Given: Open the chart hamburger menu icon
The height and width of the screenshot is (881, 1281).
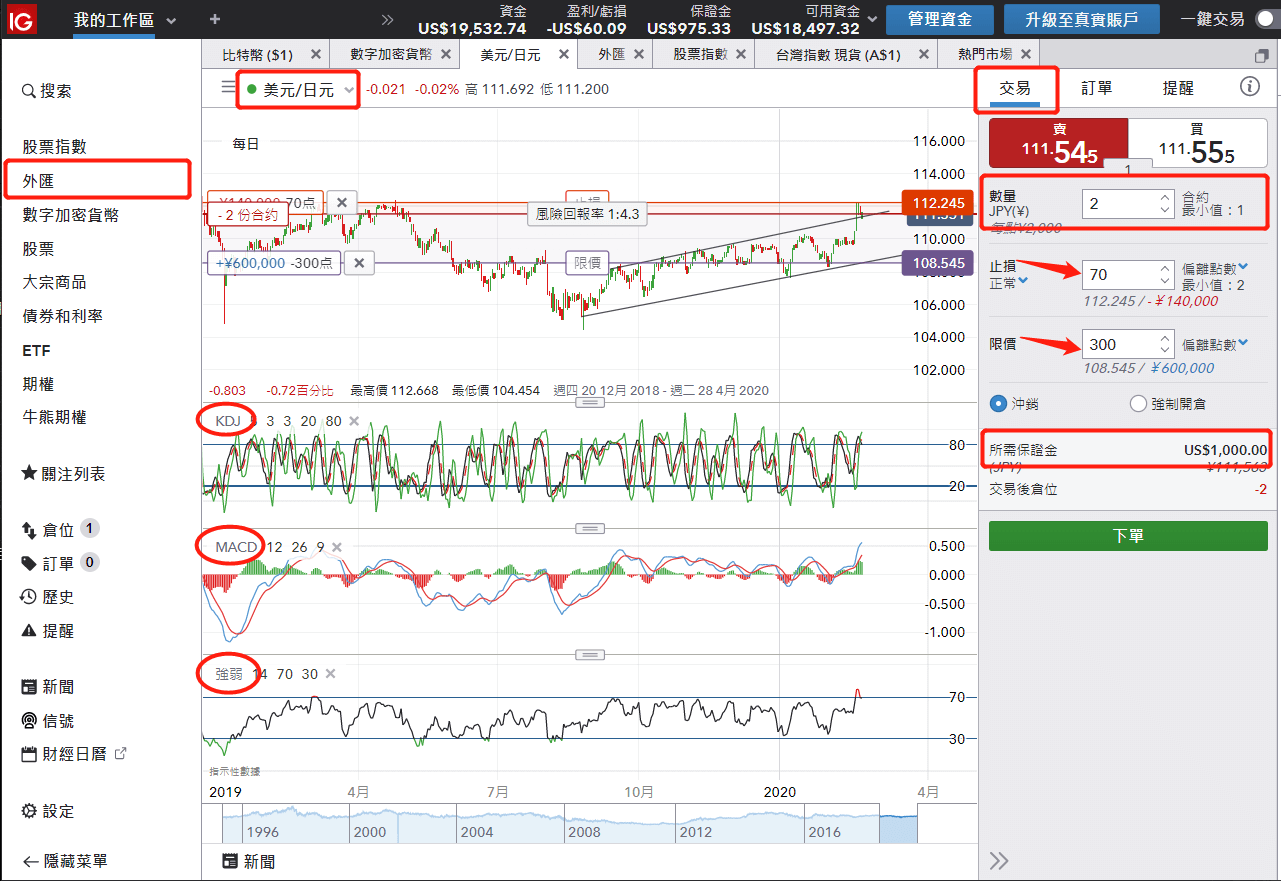Looking at the screenshot, I should (x=228, y=88).
